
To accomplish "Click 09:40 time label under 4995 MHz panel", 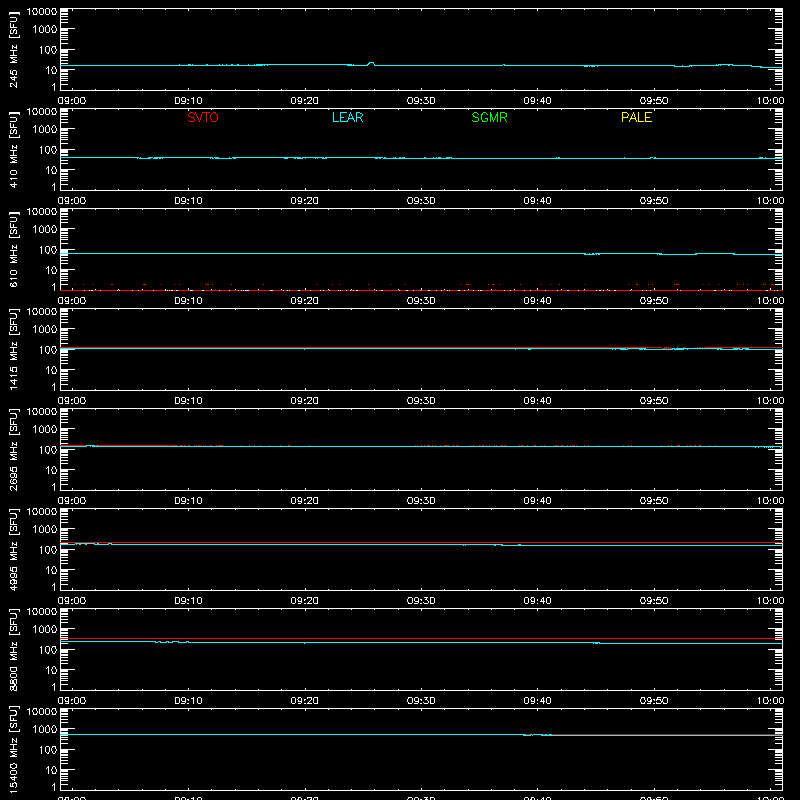I will click(x=537, y=601).
